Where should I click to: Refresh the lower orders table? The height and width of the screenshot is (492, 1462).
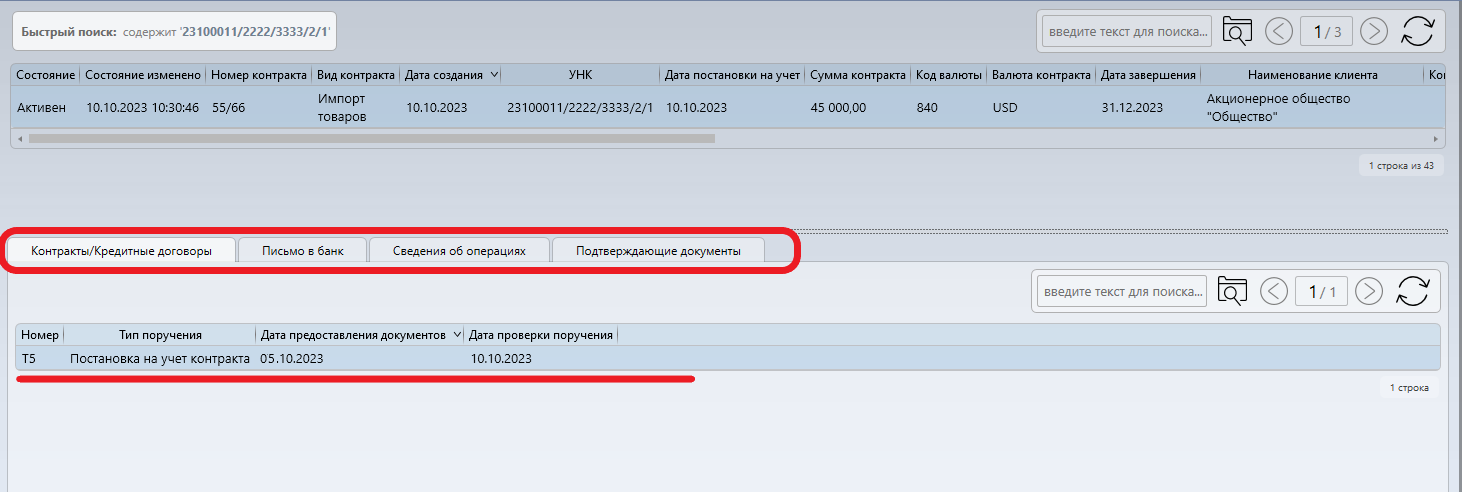pyautogui.click(x=1413, y=292)
